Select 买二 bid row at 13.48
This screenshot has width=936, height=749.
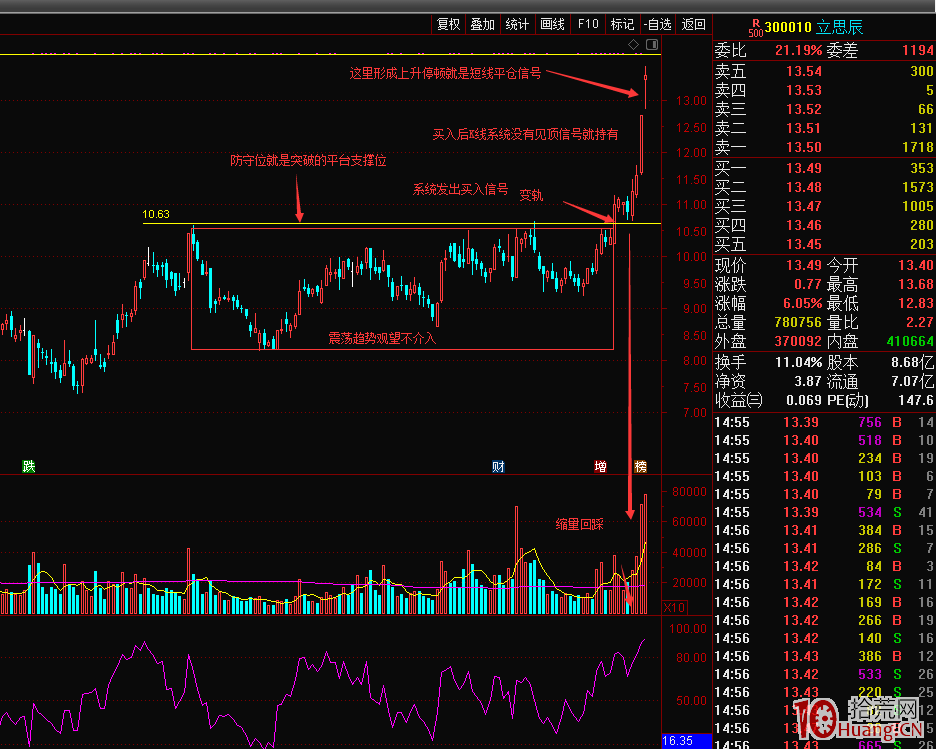(824, 187)
